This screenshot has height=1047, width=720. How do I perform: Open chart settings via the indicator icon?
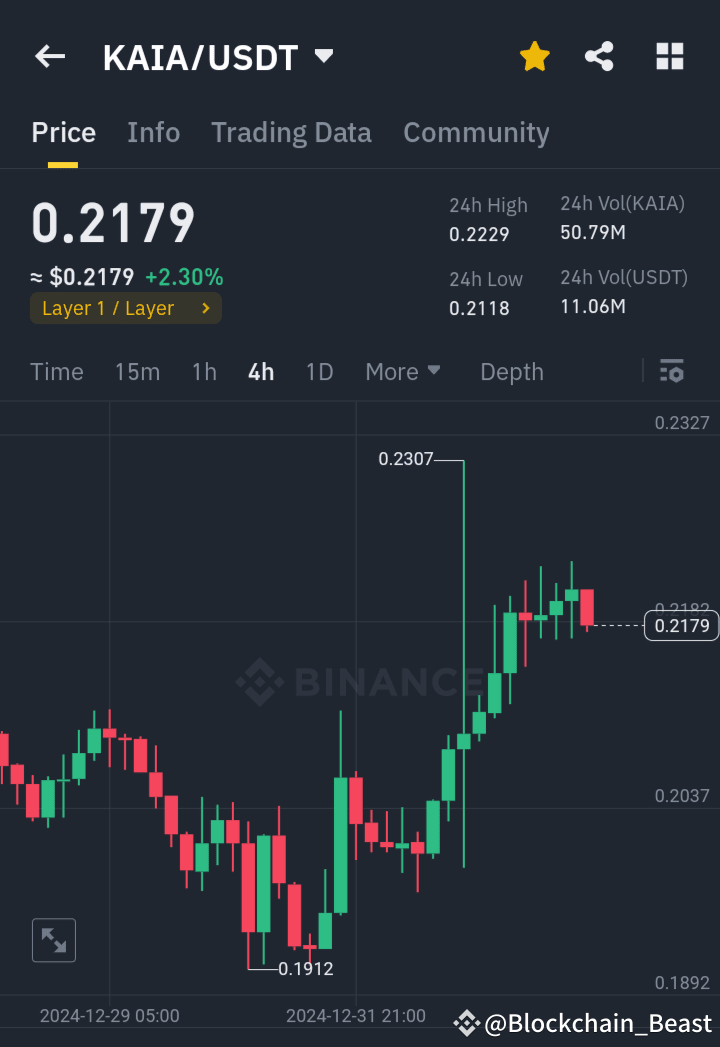click(671, 371)
